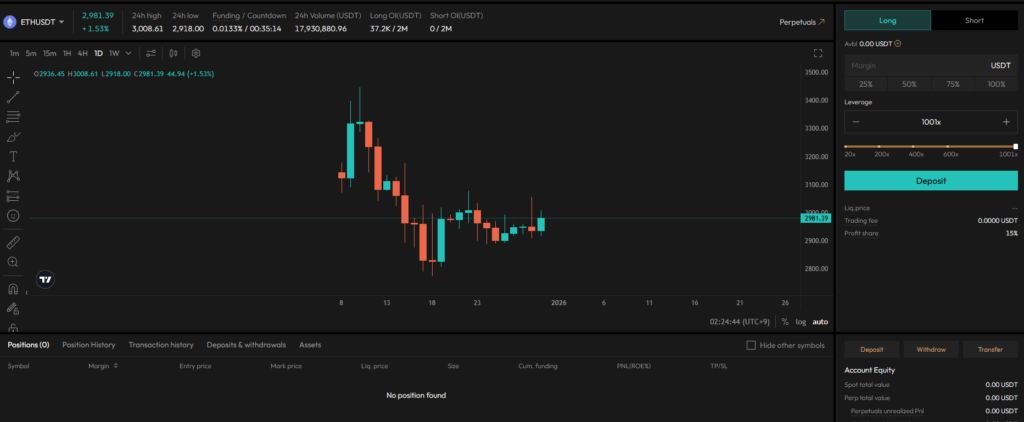Enter fullscreen chart mode
The width and height of the screenshot is (1024, 422).
[x=818, y=53]
